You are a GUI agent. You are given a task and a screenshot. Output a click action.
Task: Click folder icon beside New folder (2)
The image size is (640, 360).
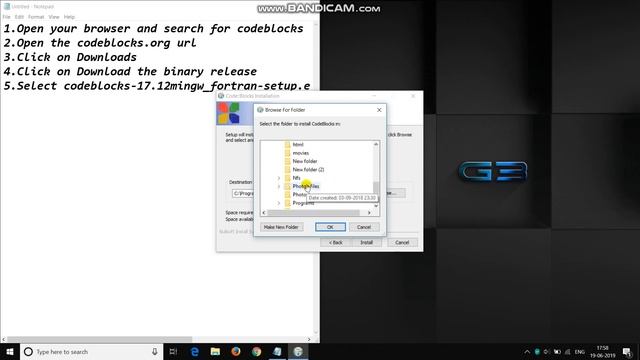[287, 169]
